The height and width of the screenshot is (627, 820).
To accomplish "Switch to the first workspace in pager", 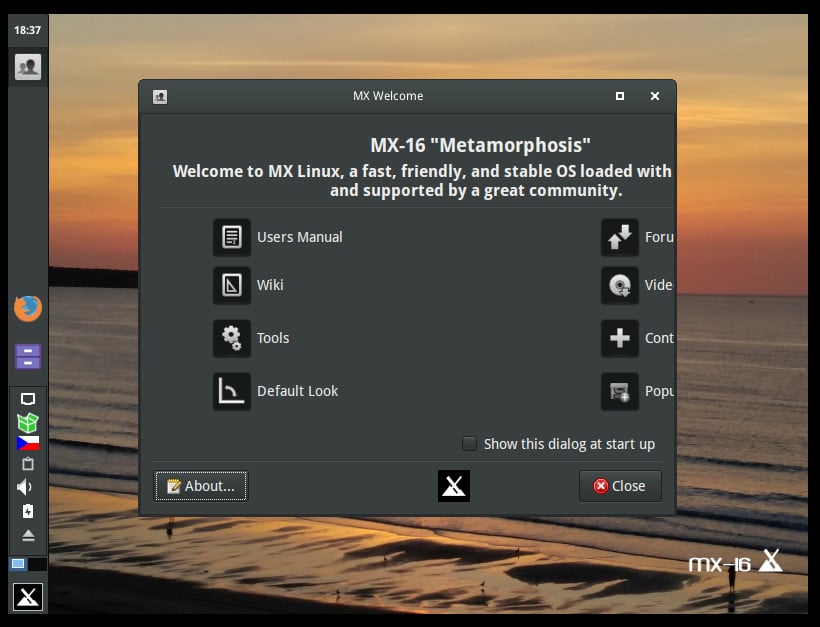I will [18, 564].
